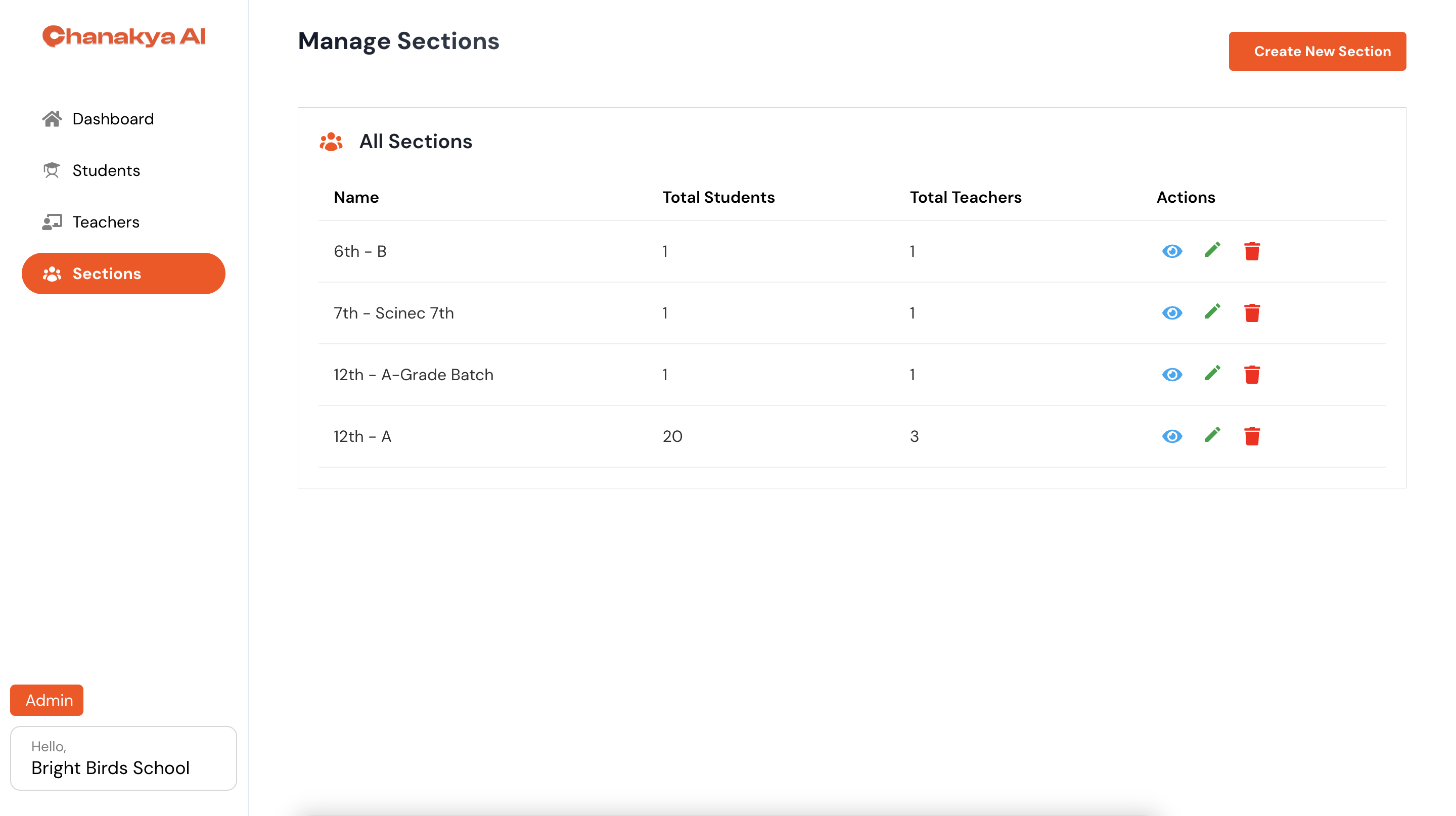Screen dimensions: 1456x816
Task: Click the Chanakya AI logo
Action: click(x=124, y=36)
